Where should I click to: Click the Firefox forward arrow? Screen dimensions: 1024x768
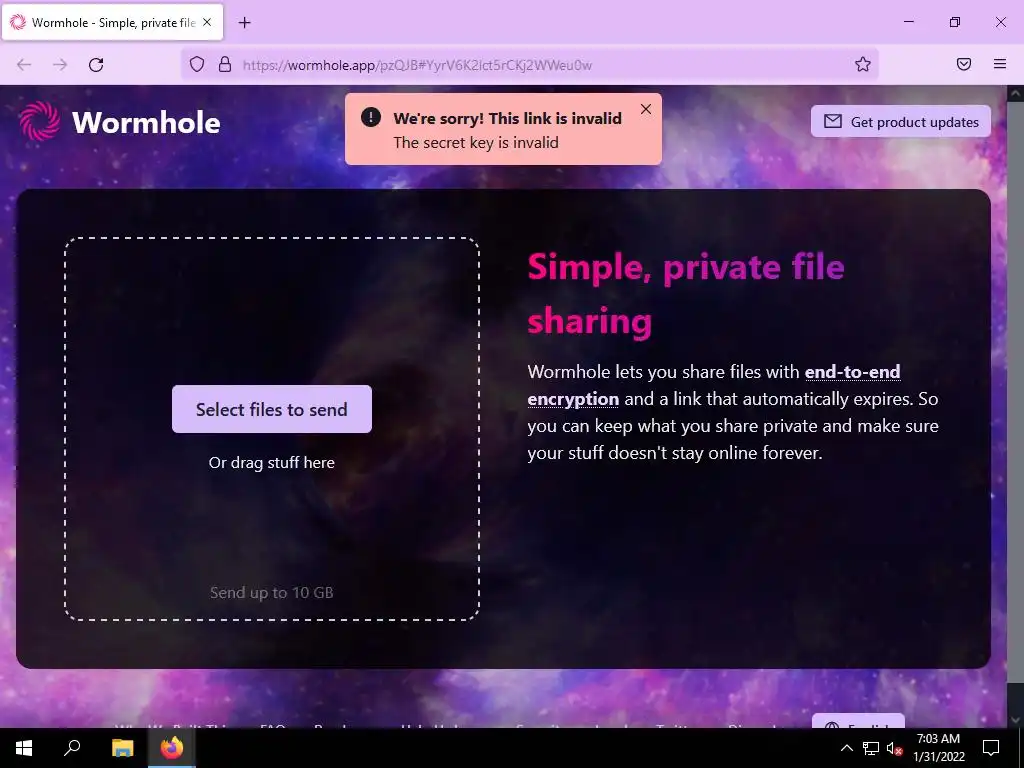point(60,65)
